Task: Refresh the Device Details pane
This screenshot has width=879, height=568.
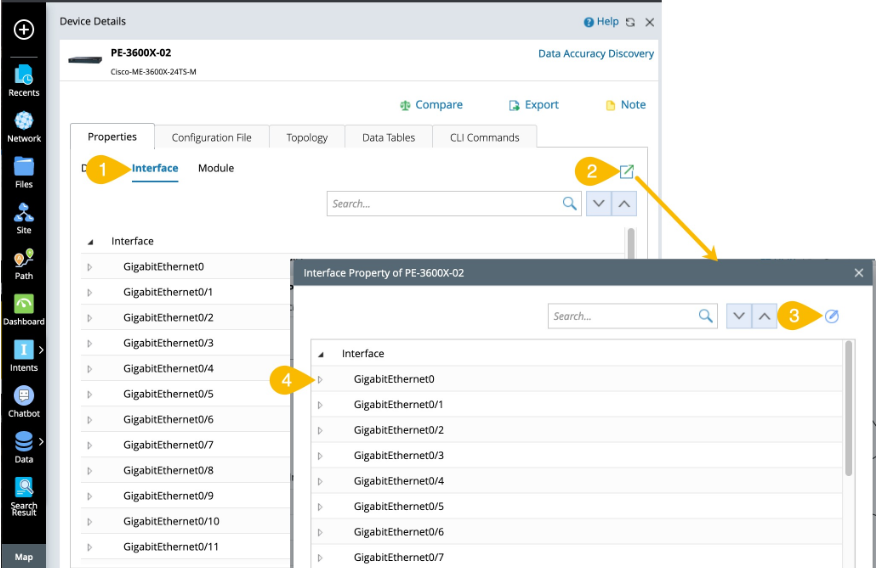Action: [630, 22]
